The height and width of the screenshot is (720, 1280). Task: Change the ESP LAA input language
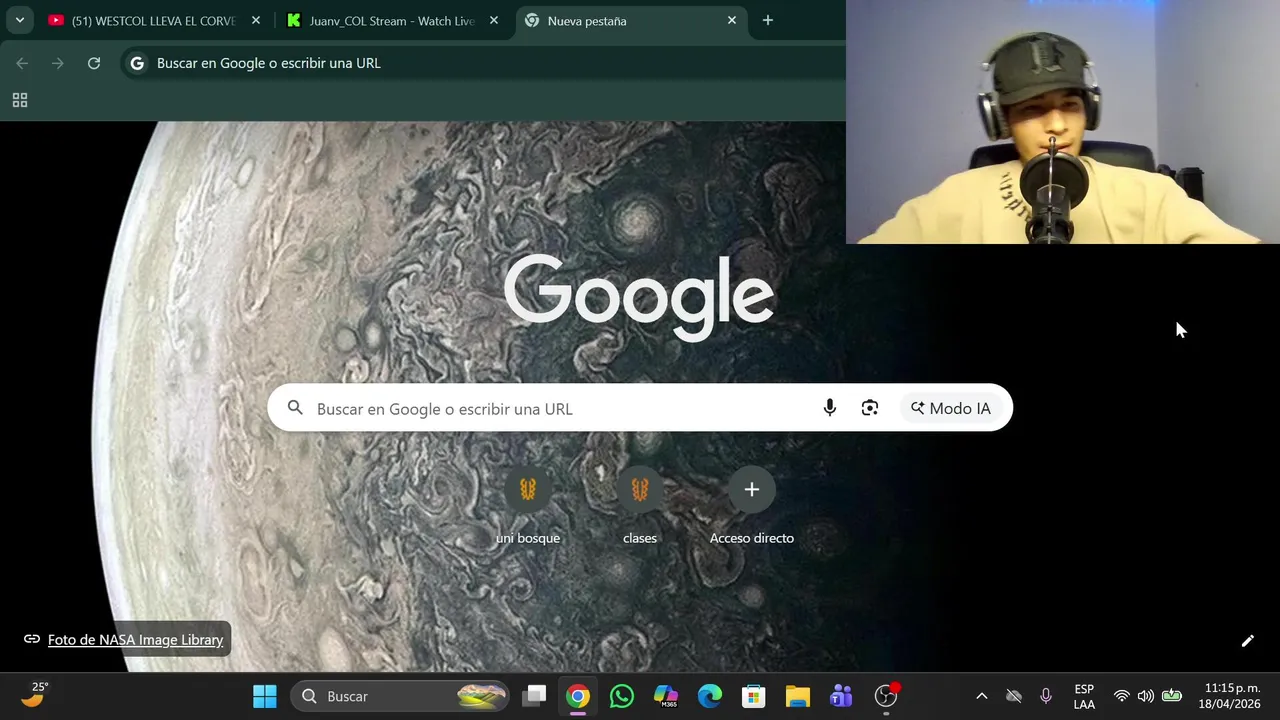(1084, 696)
